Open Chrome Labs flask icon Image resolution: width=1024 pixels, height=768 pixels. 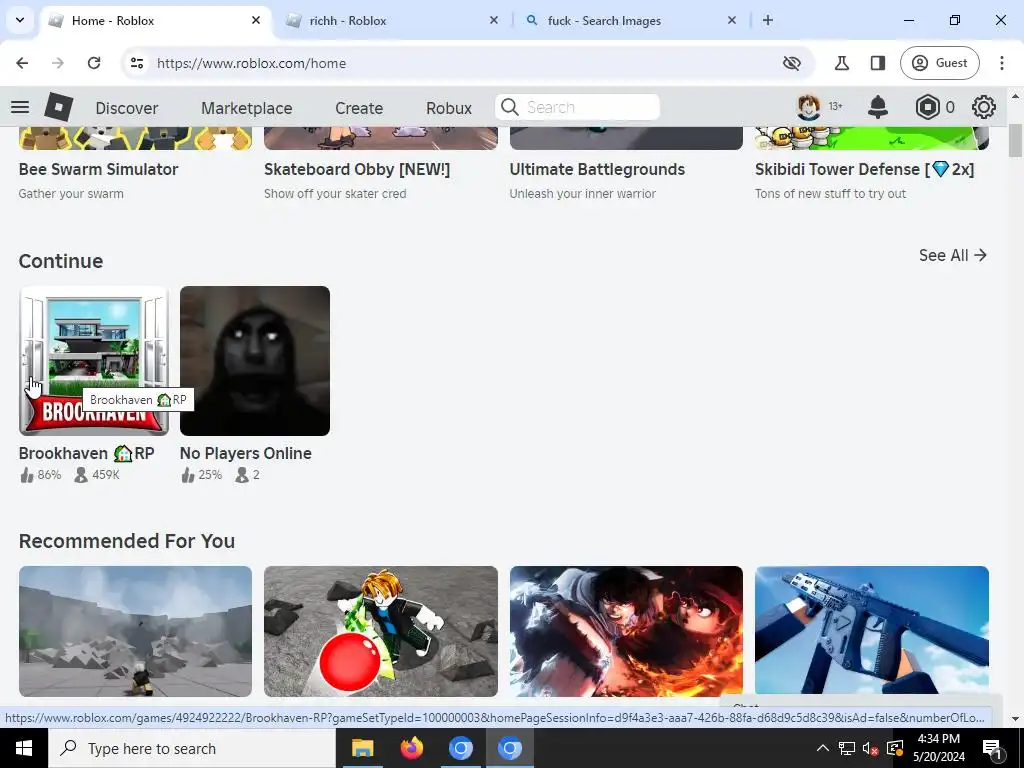842,63
